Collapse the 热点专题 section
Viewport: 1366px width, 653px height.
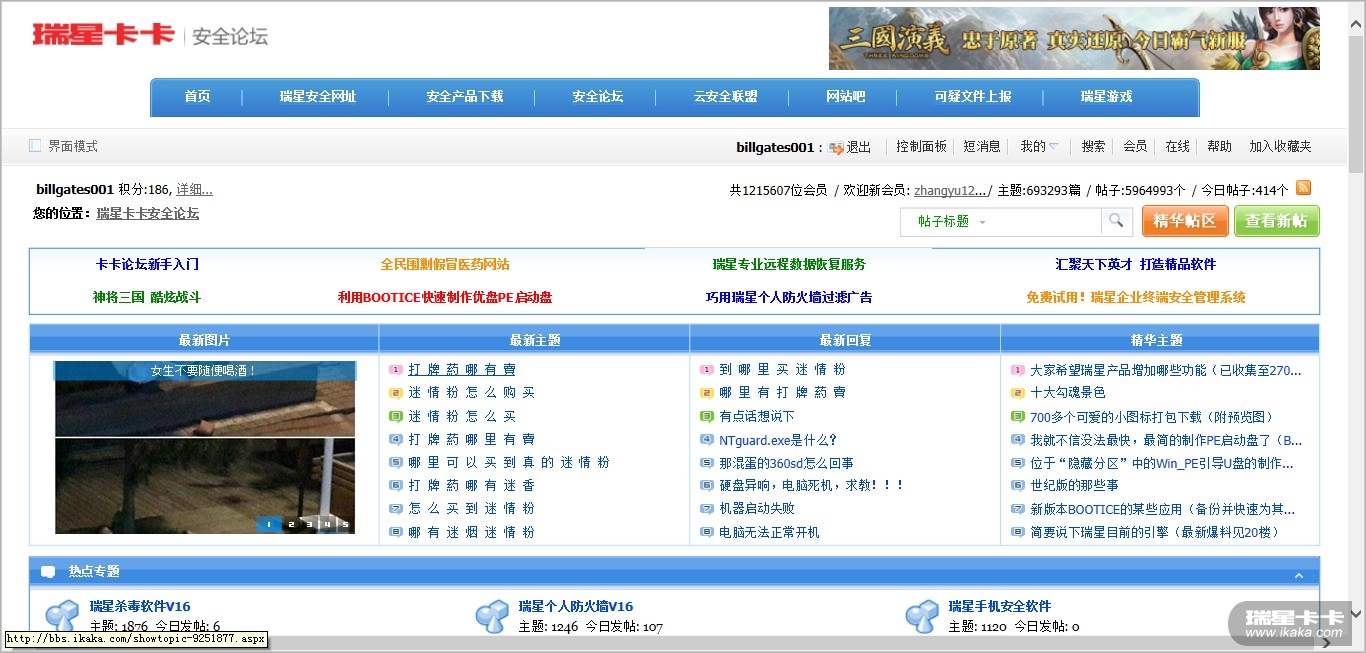pyautogui.click(x=1298, y=575)
